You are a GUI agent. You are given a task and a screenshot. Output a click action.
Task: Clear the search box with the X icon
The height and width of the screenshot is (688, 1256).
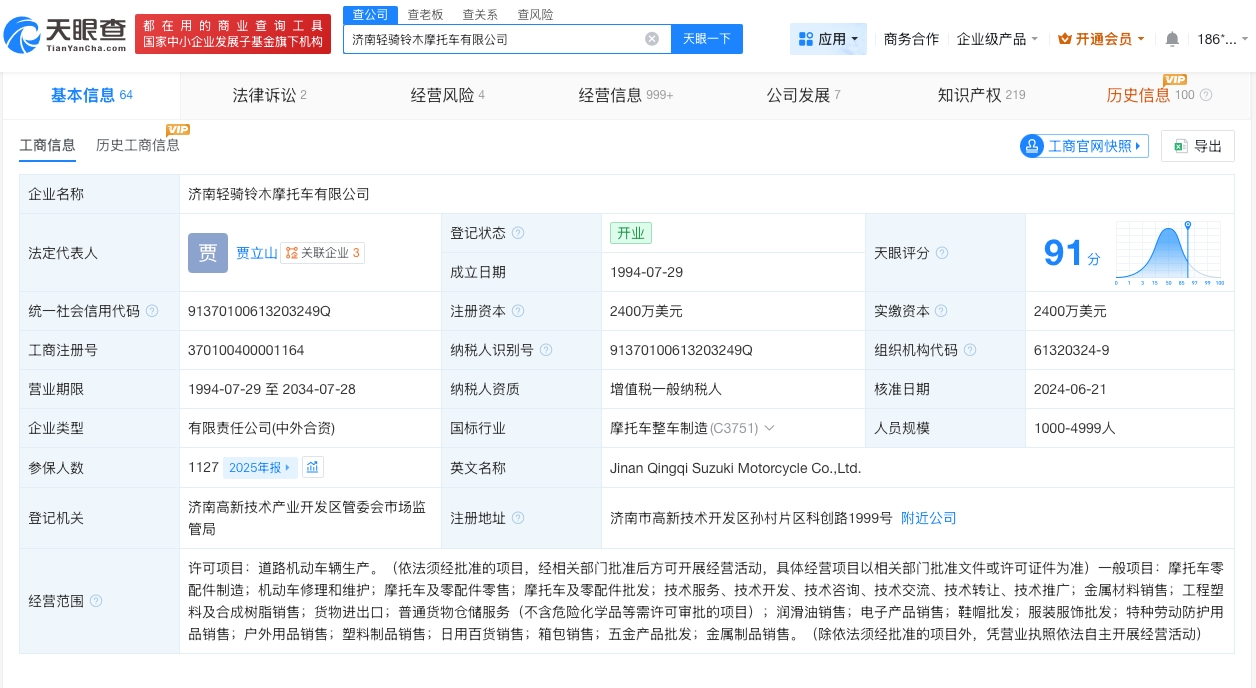(652, 39)
